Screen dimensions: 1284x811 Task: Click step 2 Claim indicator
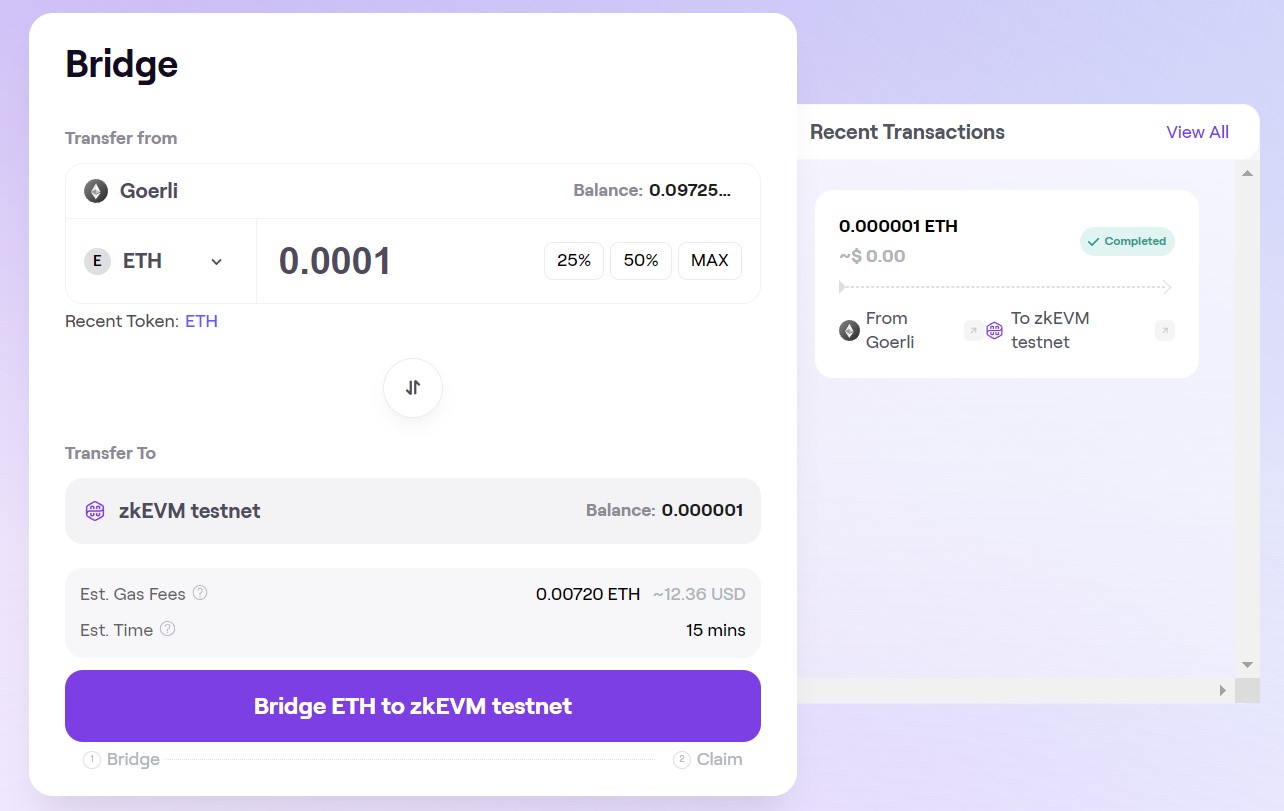(708, 760)
